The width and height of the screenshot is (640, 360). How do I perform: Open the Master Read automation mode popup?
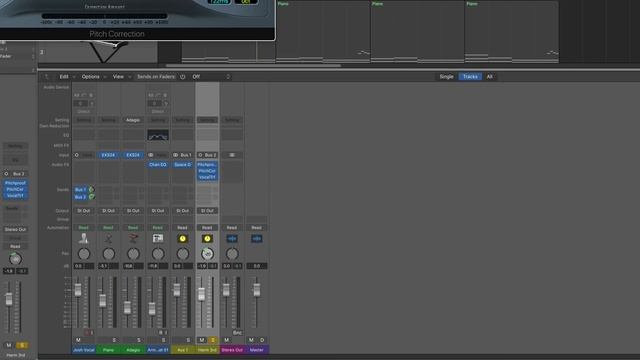[257, 227]
